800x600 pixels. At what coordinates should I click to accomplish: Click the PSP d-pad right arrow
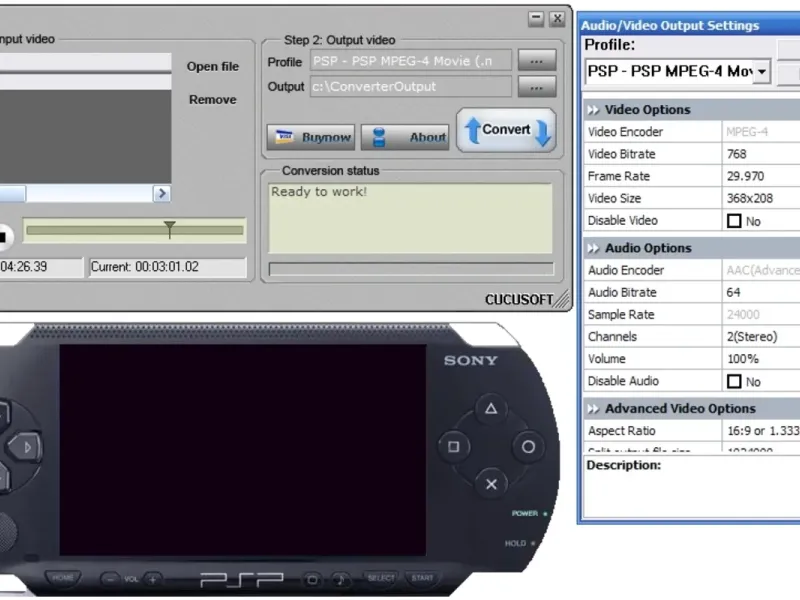pyautogui.click(x=24, y=447)
